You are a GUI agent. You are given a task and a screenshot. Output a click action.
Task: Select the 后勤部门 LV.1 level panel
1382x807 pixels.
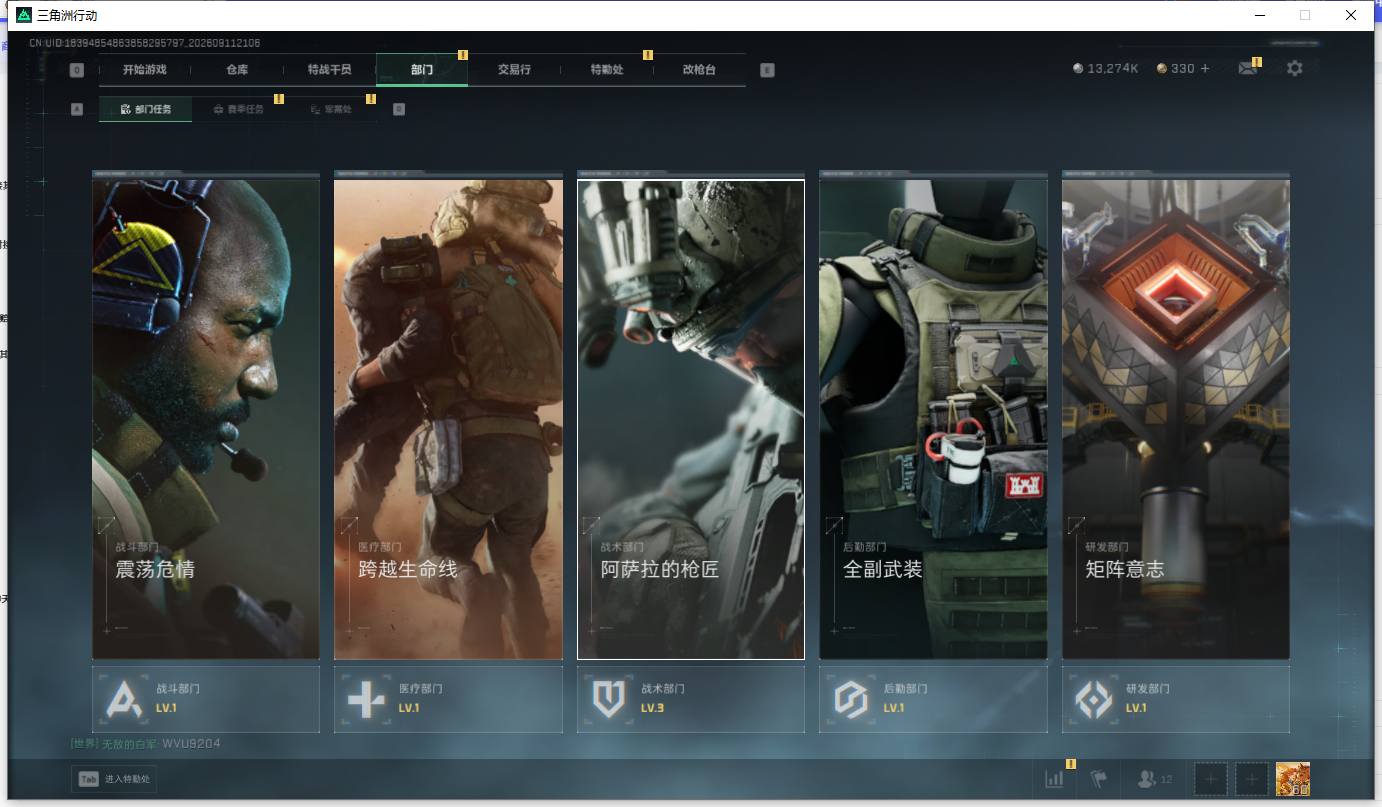[x=933, y=699]
